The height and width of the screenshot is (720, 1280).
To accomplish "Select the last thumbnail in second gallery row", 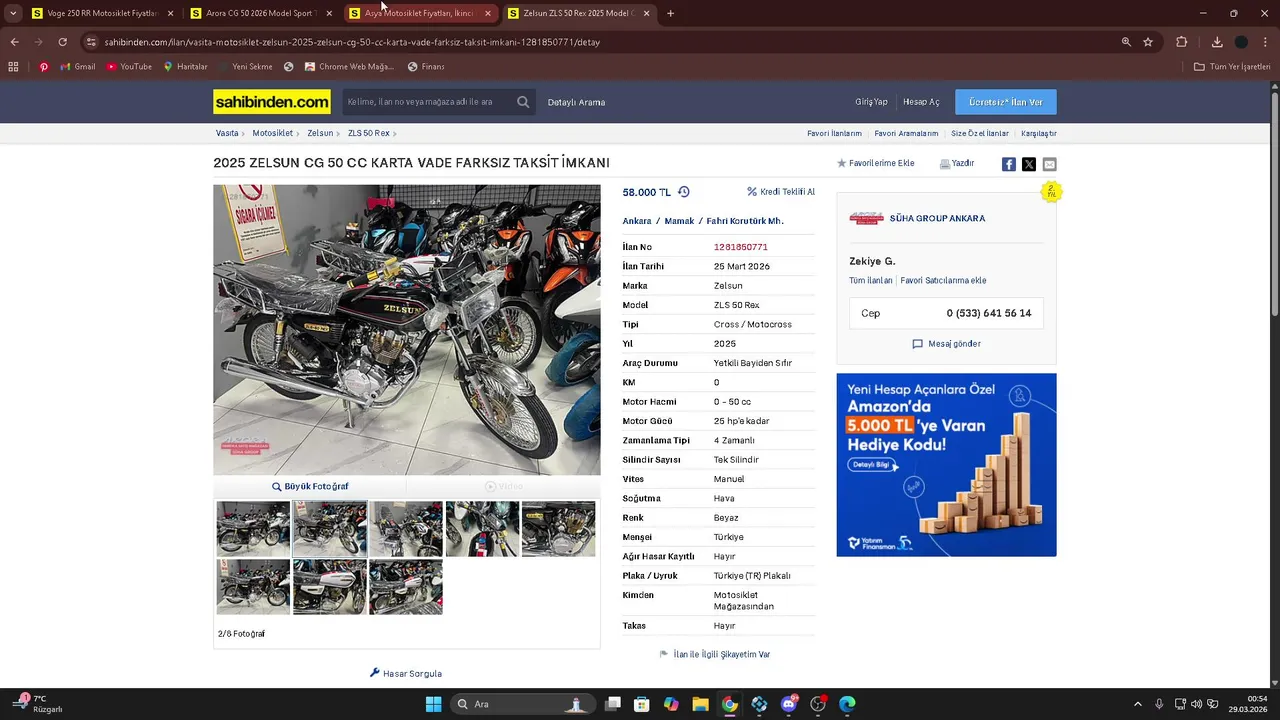I will 405,587.
